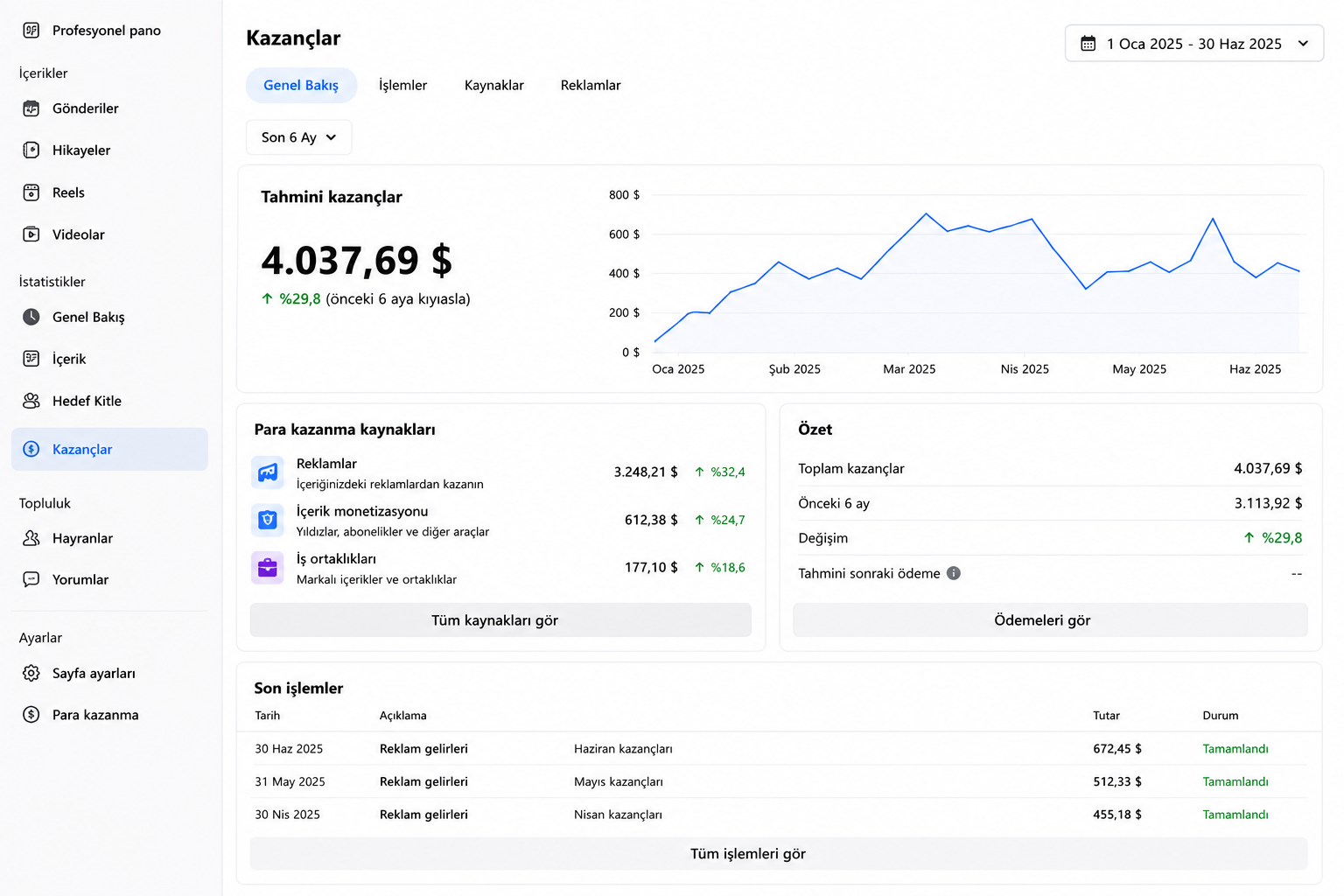The image size is (1344, 896).
Task: Expand the Son 6 Ay dropdown
Action: tap(299, 137)
